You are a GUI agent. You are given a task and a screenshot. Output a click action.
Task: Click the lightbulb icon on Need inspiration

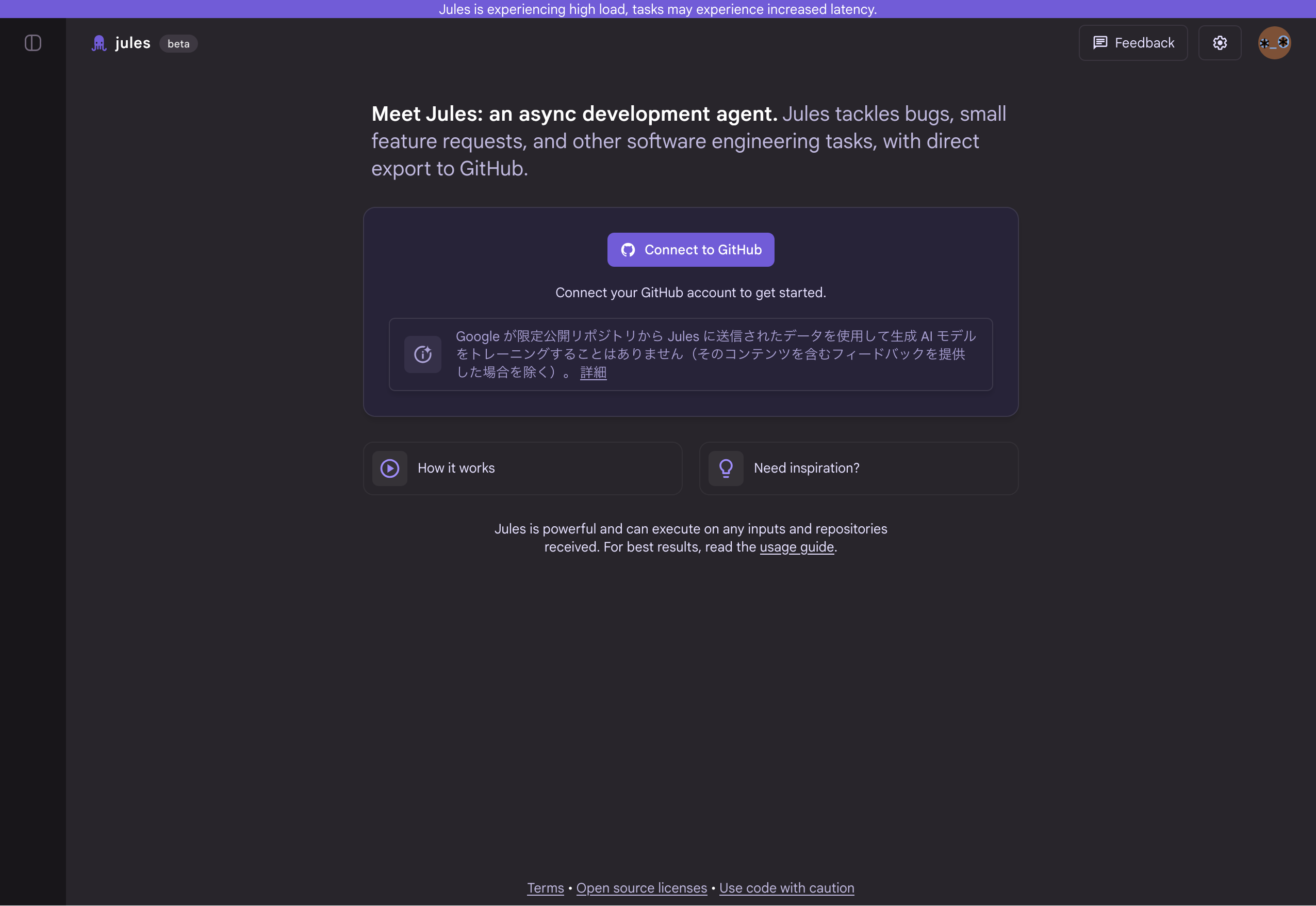pos(726,468)
